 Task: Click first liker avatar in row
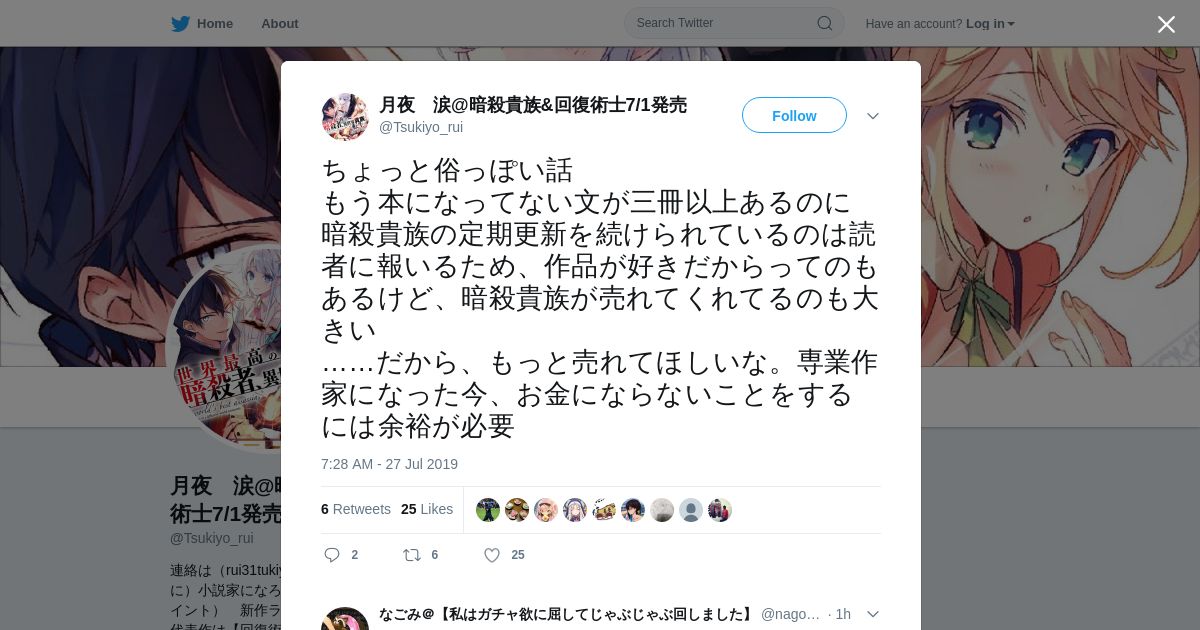488,510
